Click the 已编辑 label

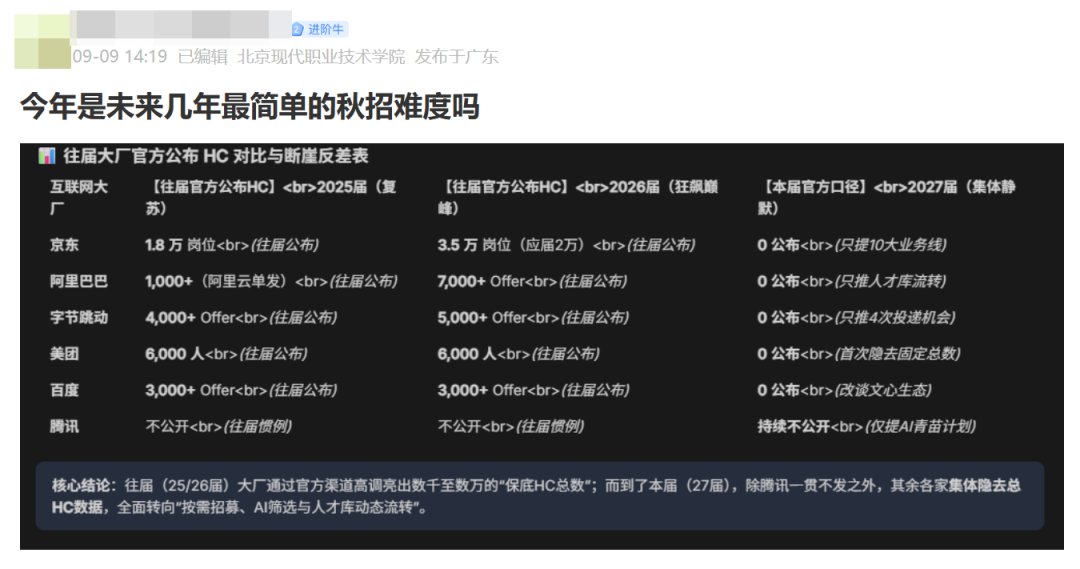202,56
